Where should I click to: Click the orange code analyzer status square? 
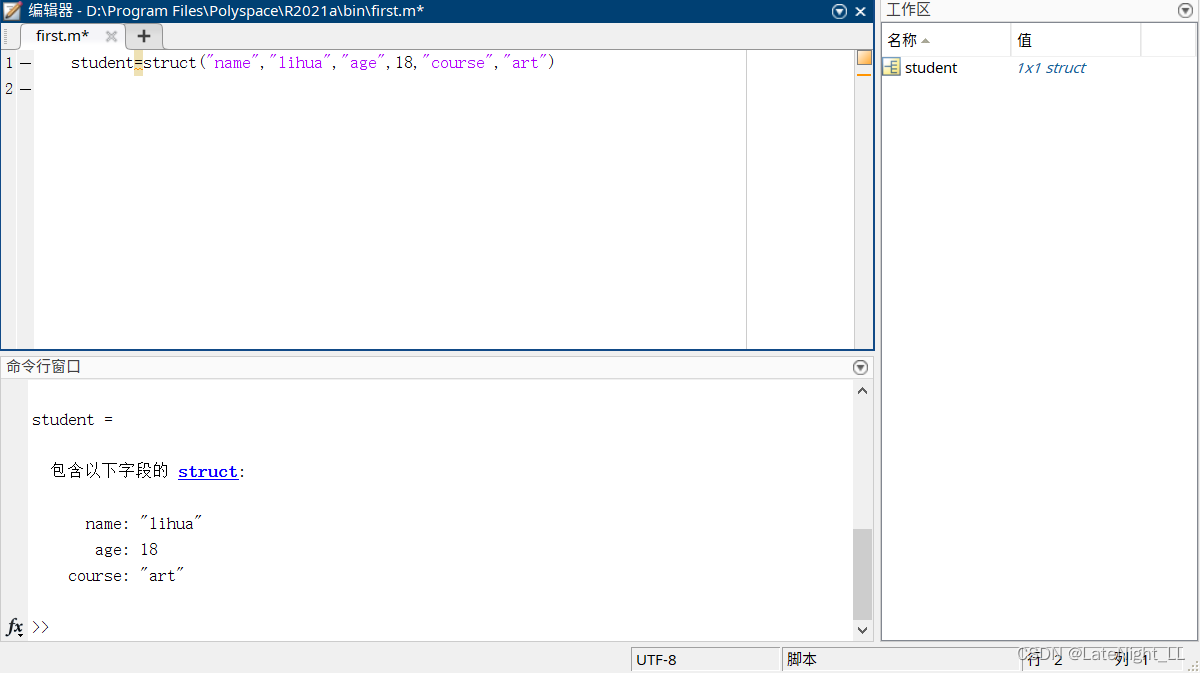coord(864,58)
